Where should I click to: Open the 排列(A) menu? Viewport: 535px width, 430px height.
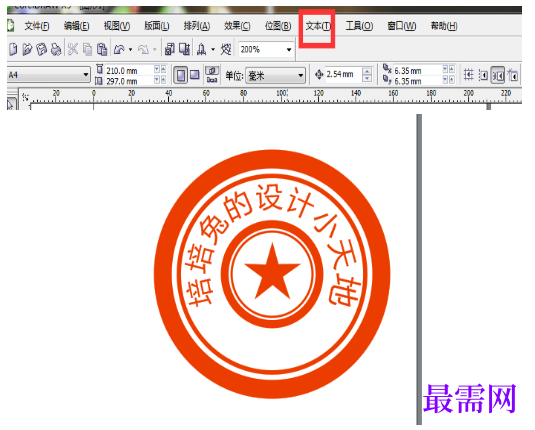click(x=197, y=26)
